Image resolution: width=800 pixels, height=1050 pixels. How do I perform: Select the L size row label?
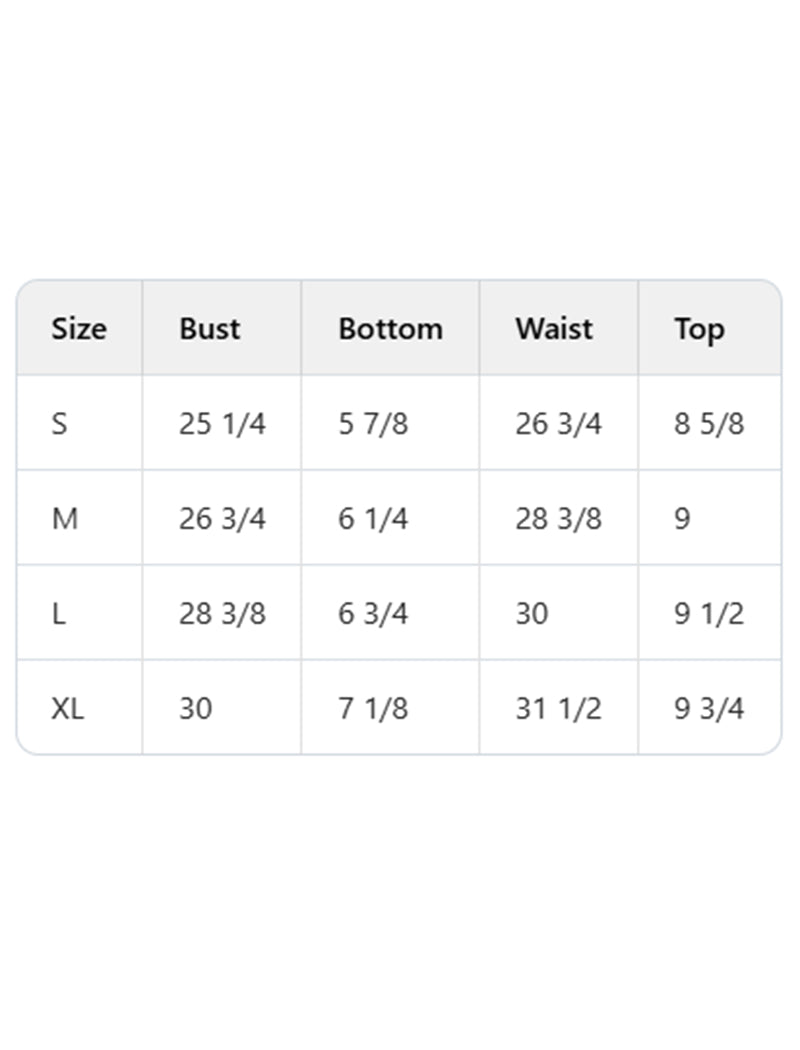(x=59, y=614)
